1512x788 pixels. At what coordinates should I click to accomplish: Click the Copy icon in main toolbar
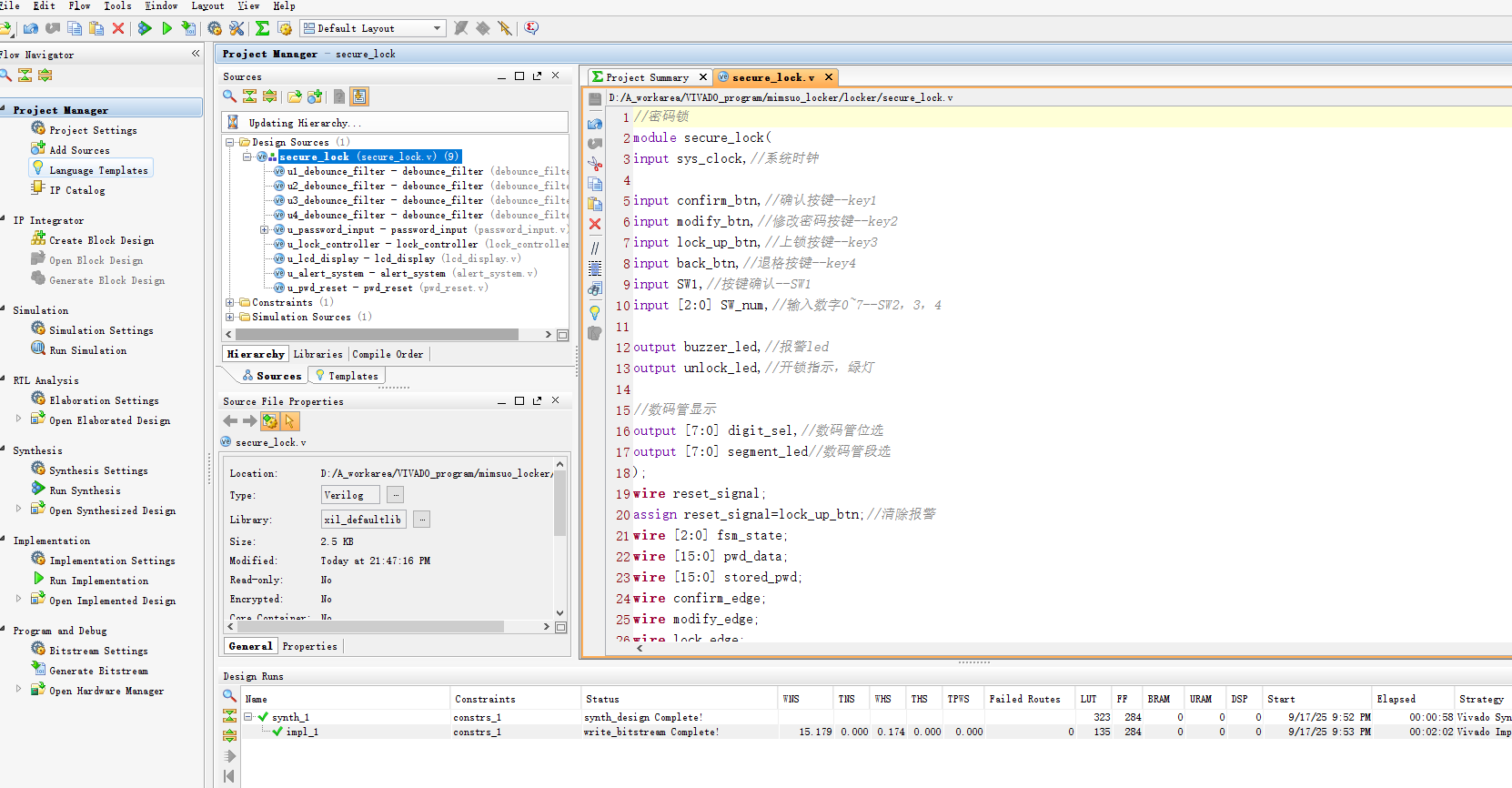(x=76, y=28)
